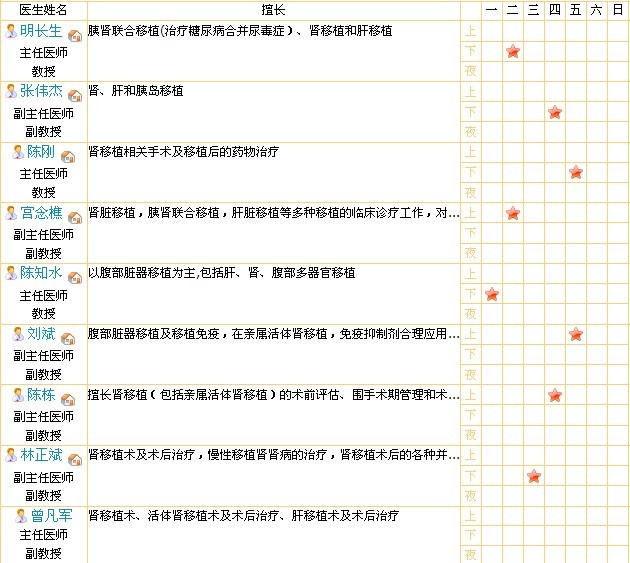This screenshot has height=563, width=630.
Task: Click the doctor avatar icon beside 宫念樵
Action: click(11, 213)
